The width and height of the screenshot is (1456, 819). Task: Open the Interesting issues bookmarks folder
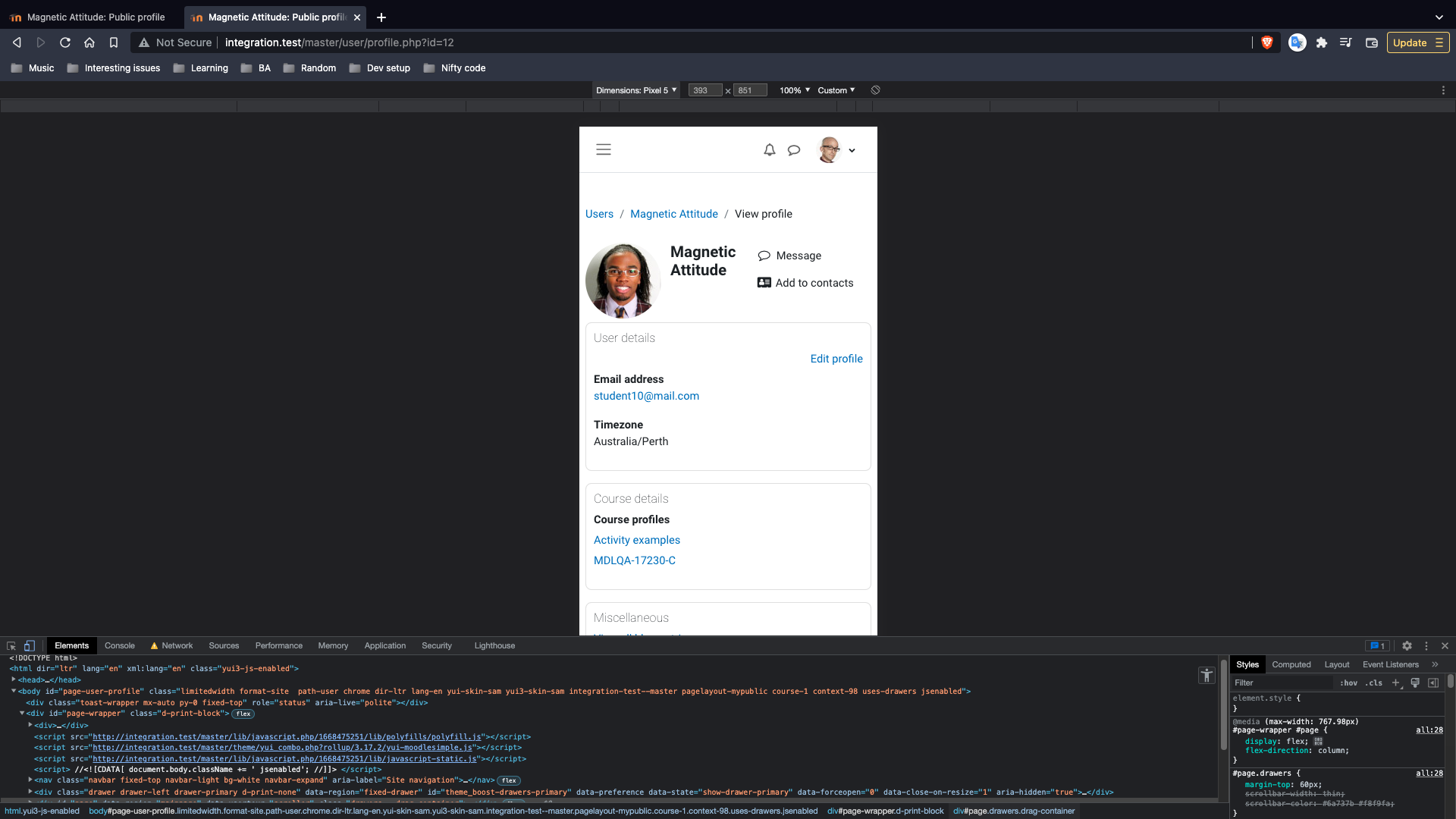click(x=114, y=67)
